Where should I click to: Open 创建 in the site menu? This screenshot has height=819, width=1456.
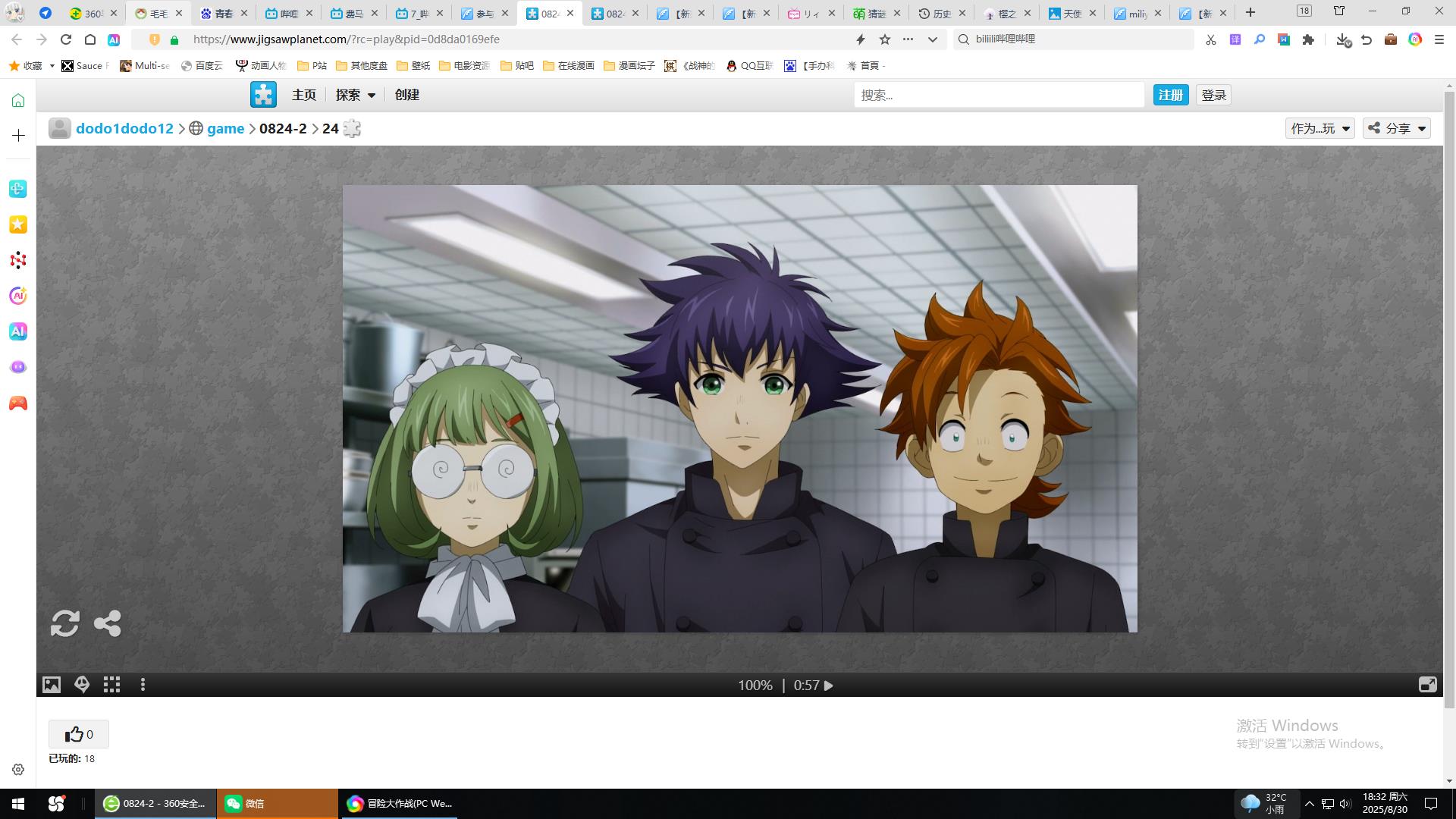[x=407, y=95]
